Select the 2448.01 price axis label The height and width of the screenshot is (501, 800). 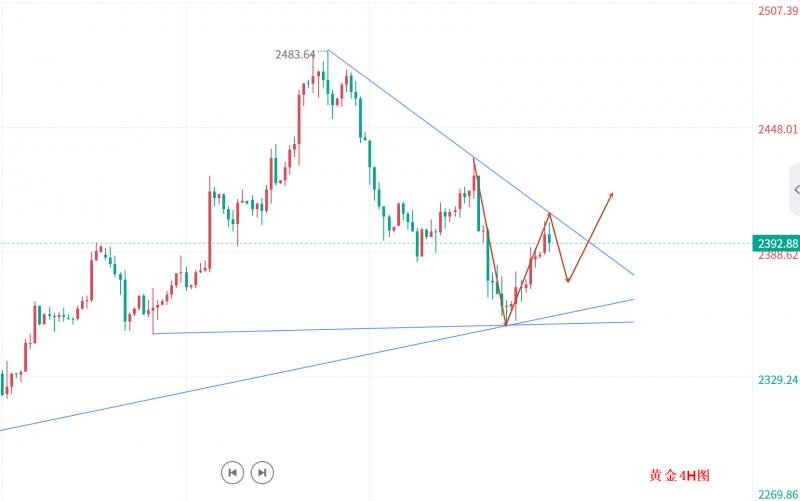[x=776, y=129]
